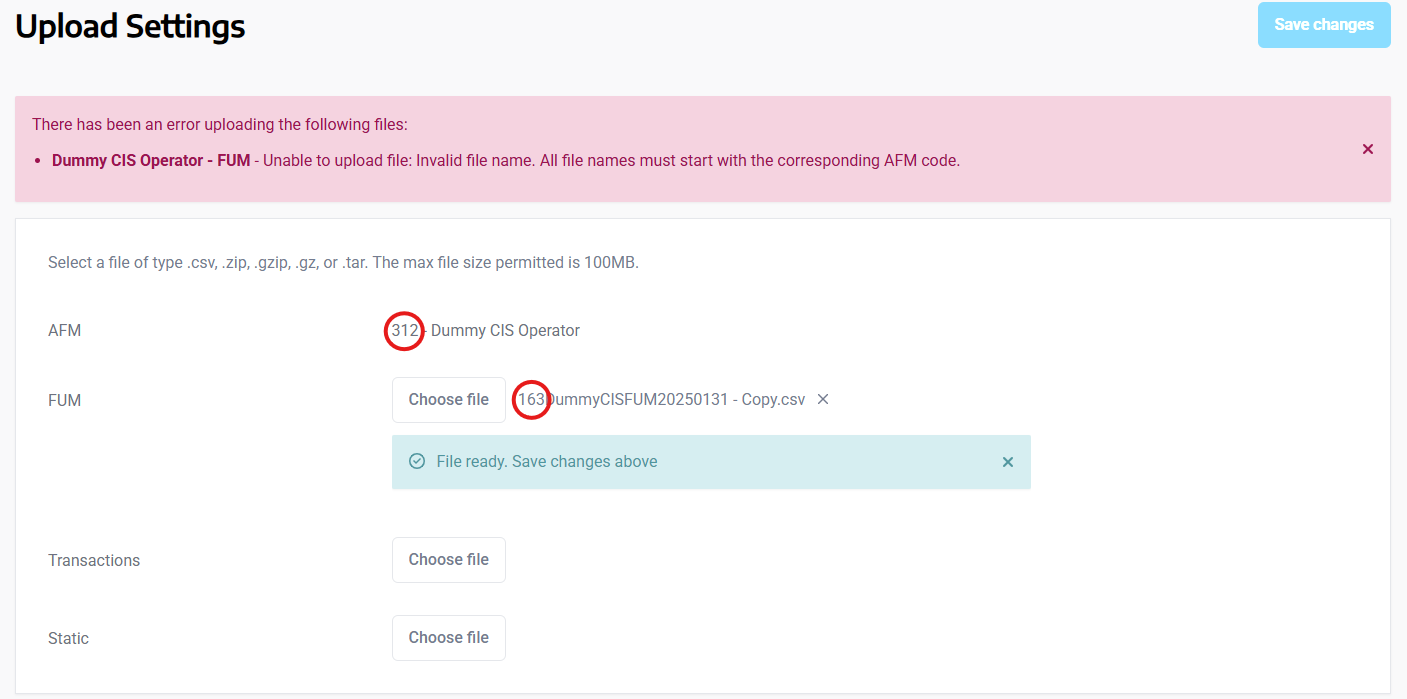Remove the selected FUM csv file
This screenshot has height=699, width=1407.
[x=823, y=399]
